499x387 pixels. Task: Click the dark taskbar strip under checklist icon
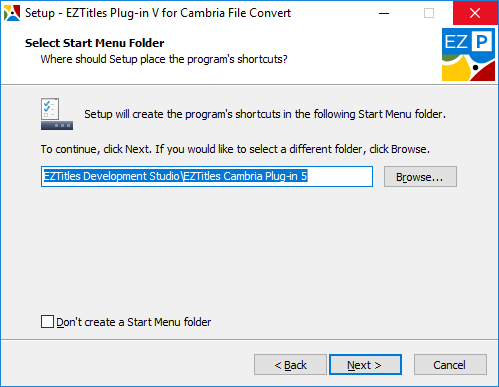[x=57, y=126]
